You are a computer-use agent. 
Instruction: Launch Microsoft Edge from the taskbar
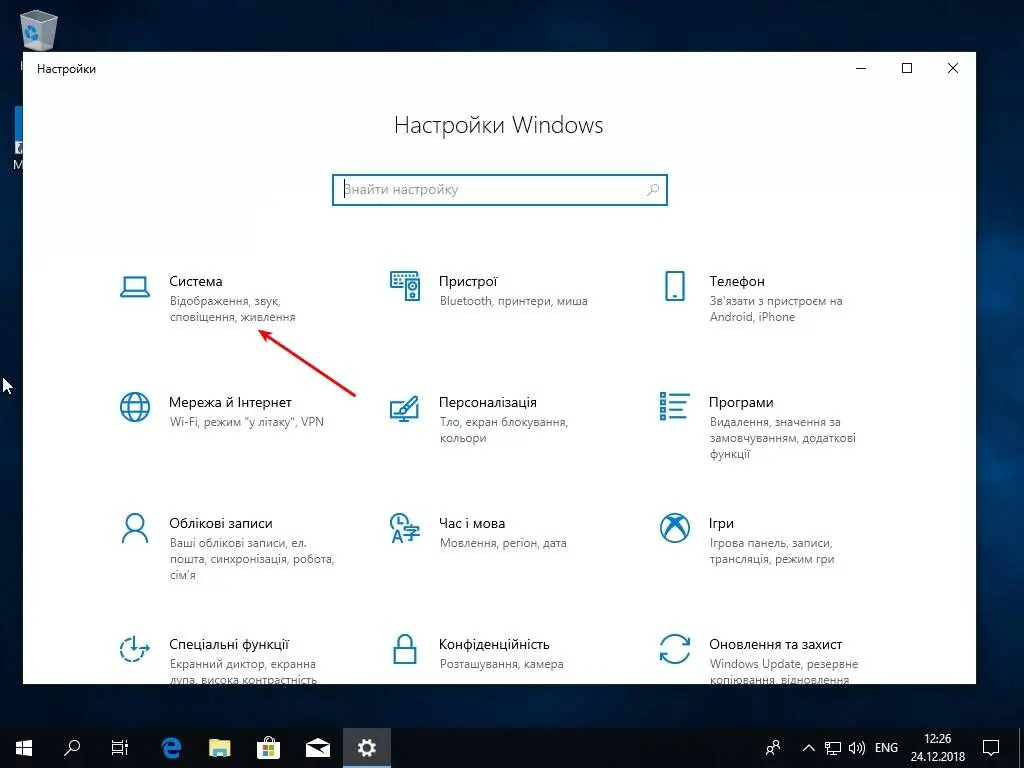click(x=171, y=748)
